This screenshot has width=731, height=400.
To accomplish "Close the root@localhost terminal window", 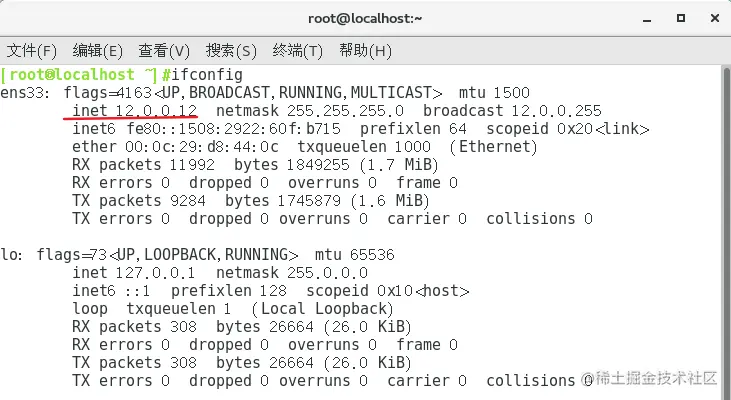I will pyautogui.click(x=715, y=18).
